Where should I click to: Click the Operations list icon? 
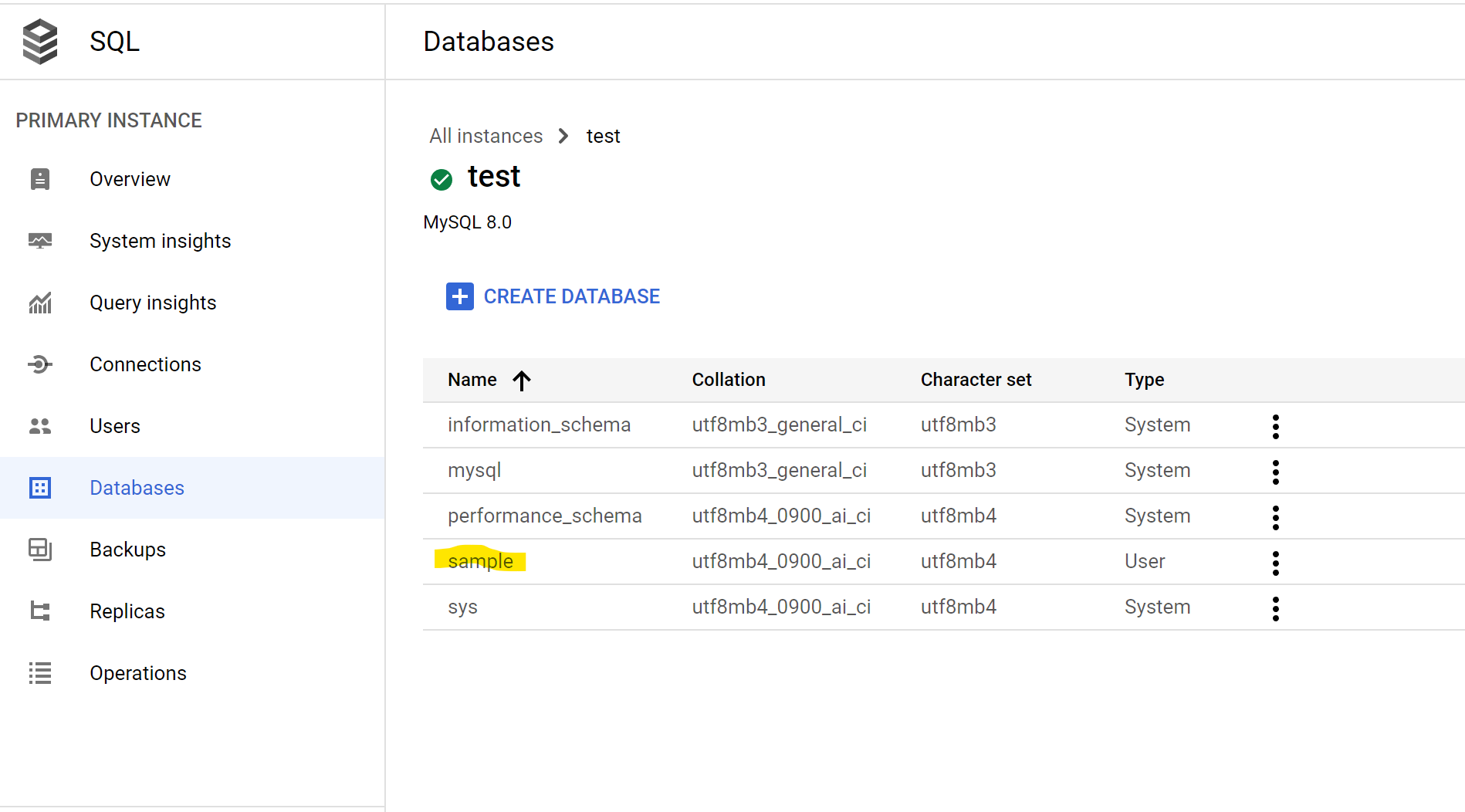click(x=40, y=673)
